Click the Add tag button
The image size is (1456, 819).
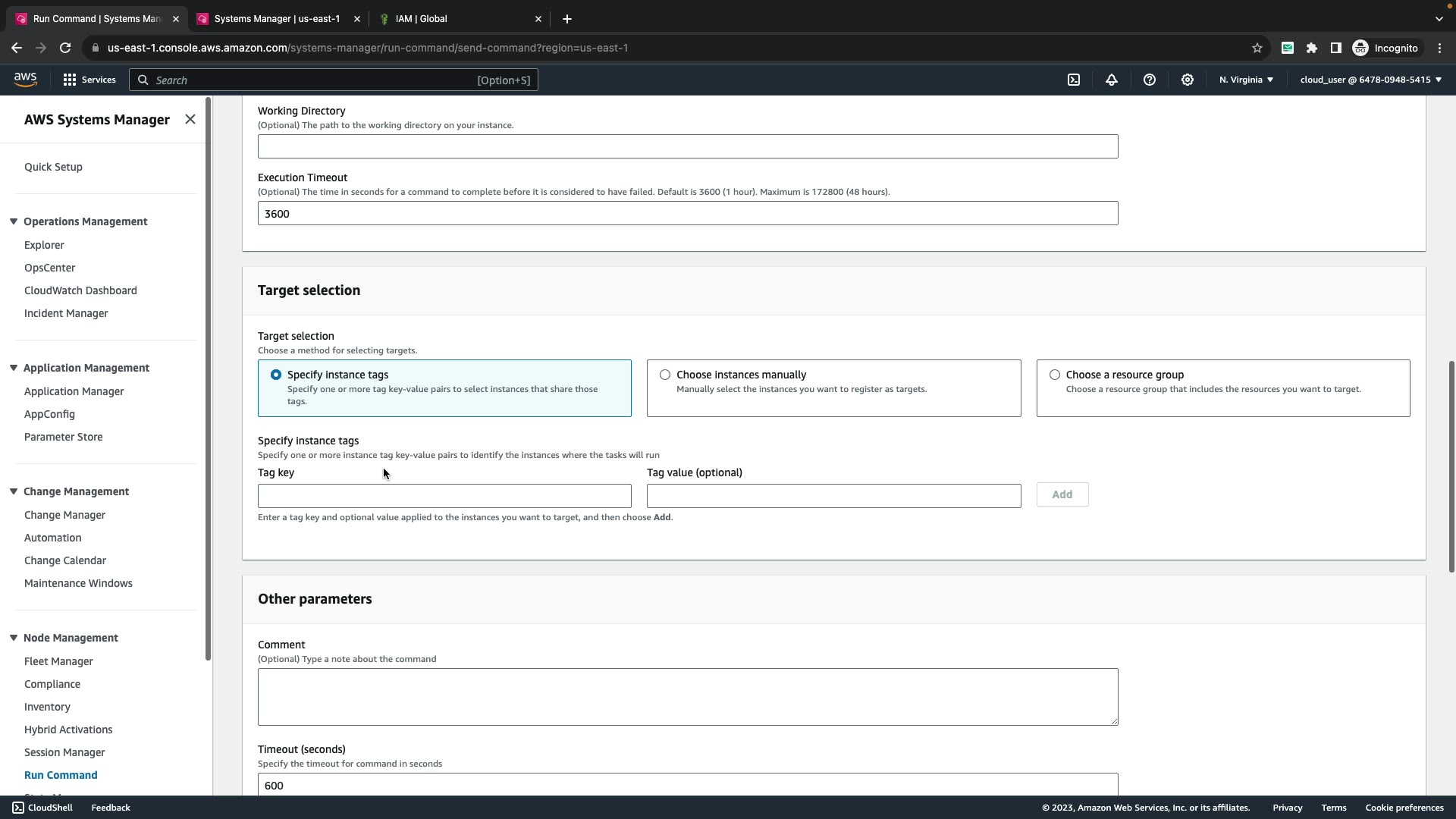click(1062, 494)
